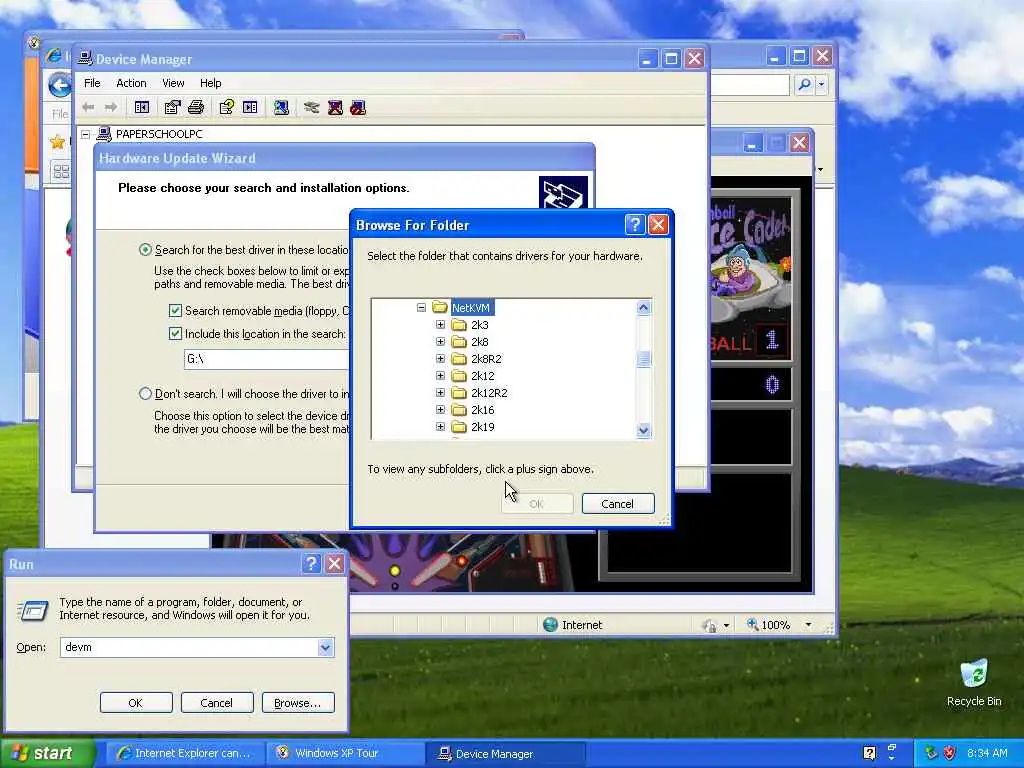Select the 2k19 folder name
The width and height of the screenshot is (1024, 768).
point(483,426)
